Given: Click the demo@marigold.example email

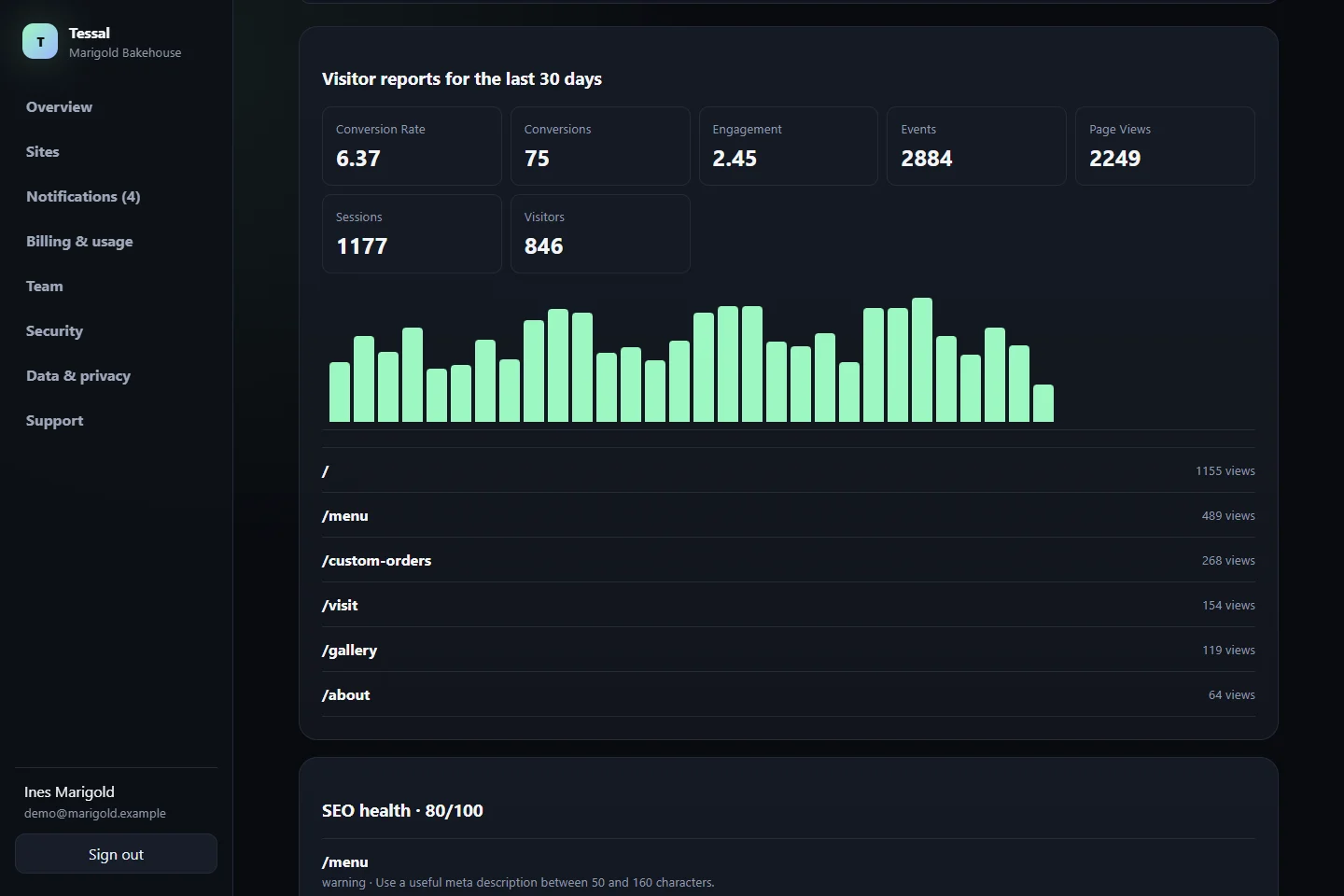Looking at the screenshot, I should tap(95, 814).
